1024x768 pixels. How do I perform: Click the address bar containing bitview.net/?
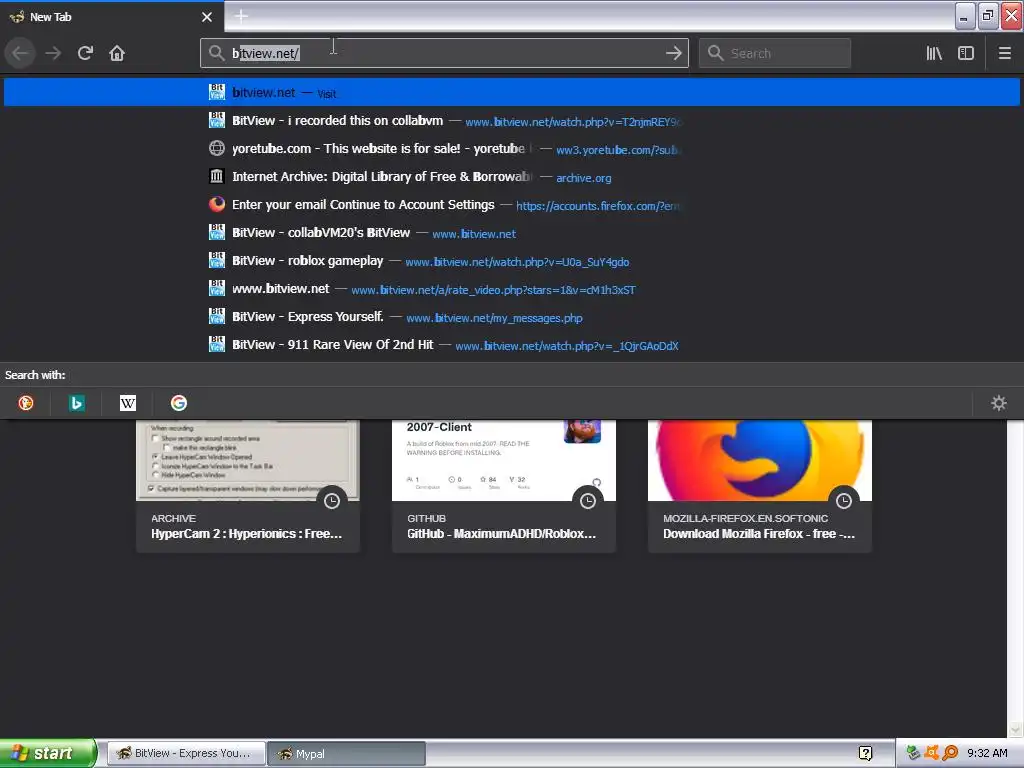444,53
